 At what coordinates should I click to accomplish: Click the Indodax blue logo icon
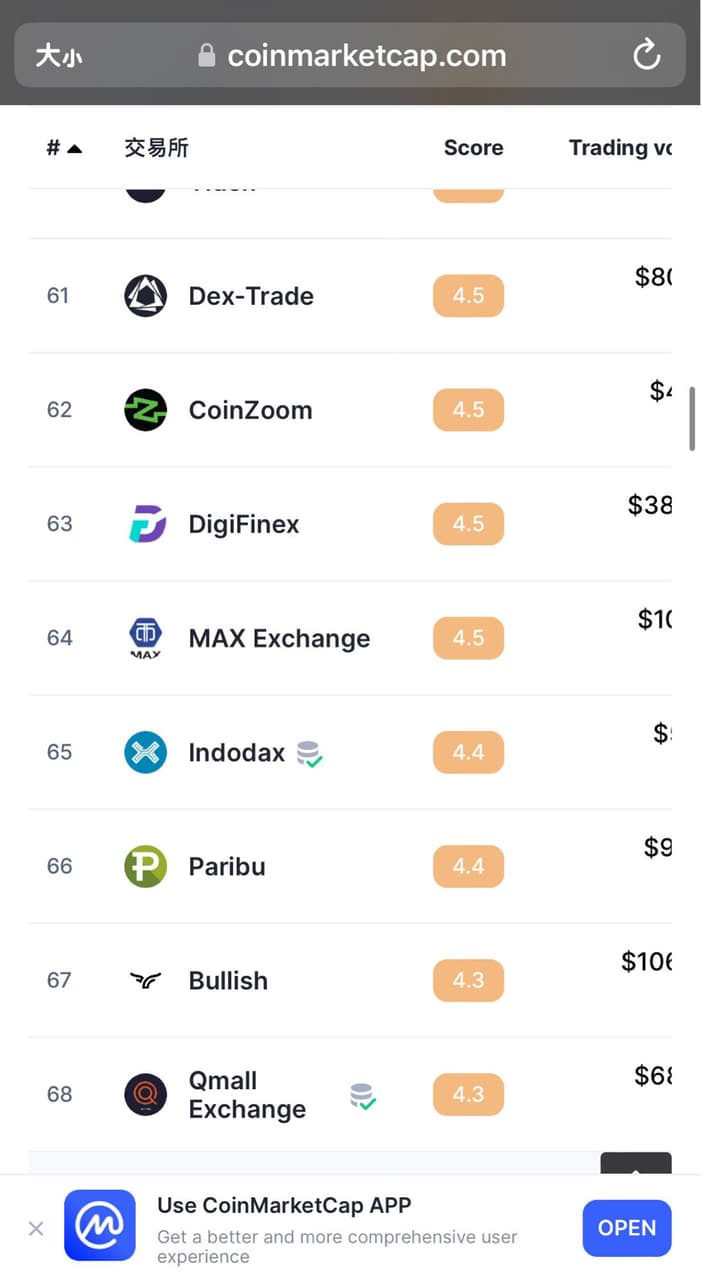pos(146,752)
